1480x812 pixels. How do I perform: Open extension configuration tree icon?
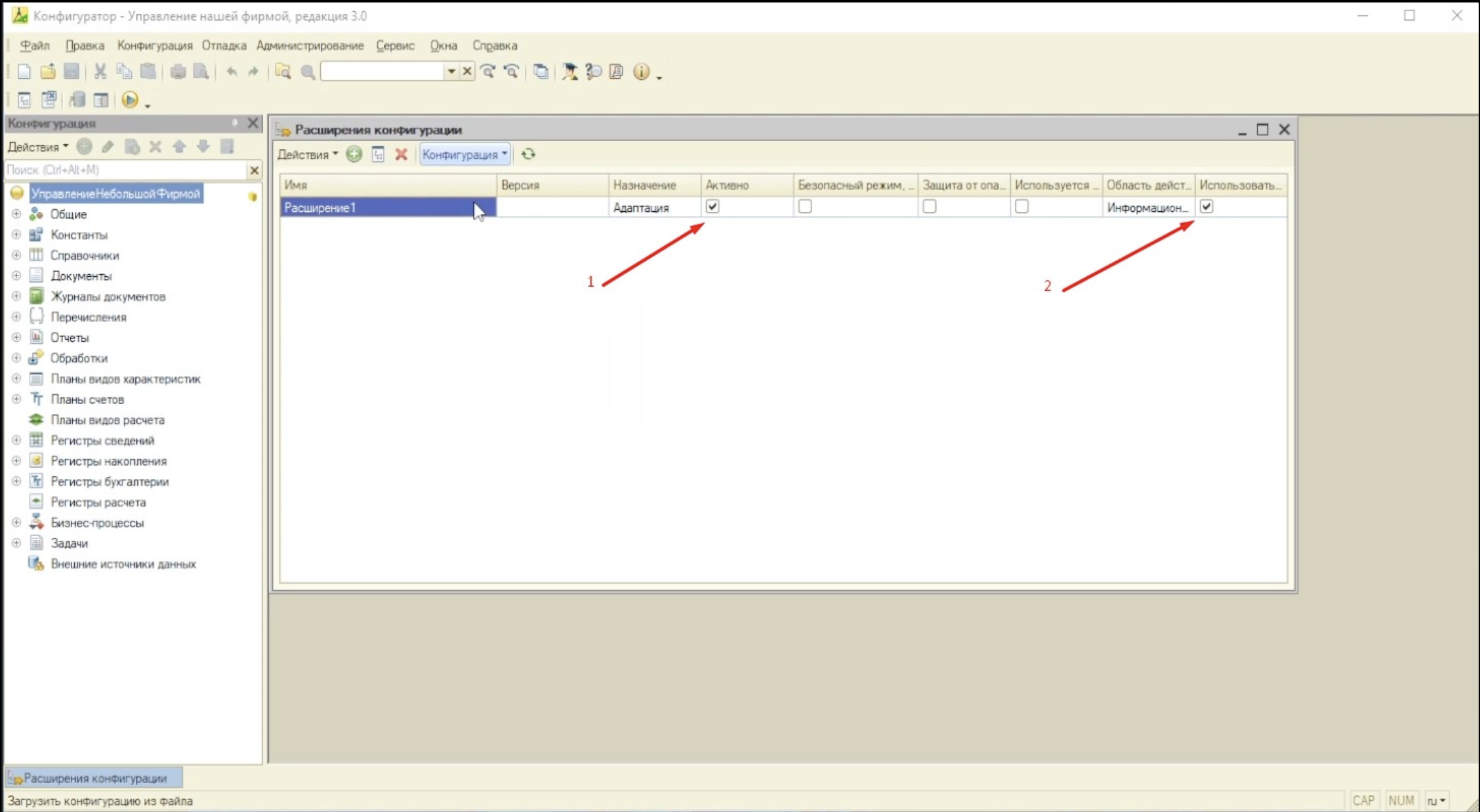pos(378,154)
